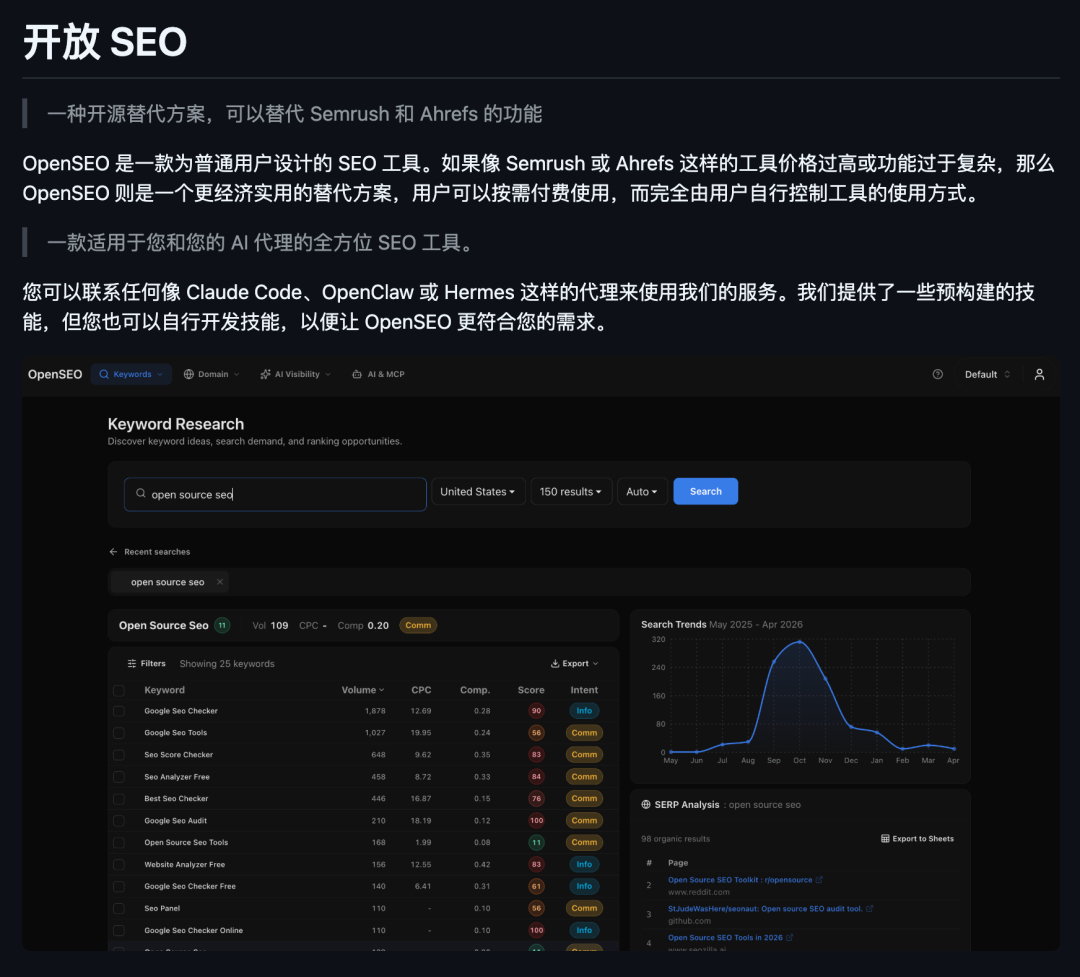Select the 'open source seo' recent search chip
1080x977 pixels.
tap(167, 582)
